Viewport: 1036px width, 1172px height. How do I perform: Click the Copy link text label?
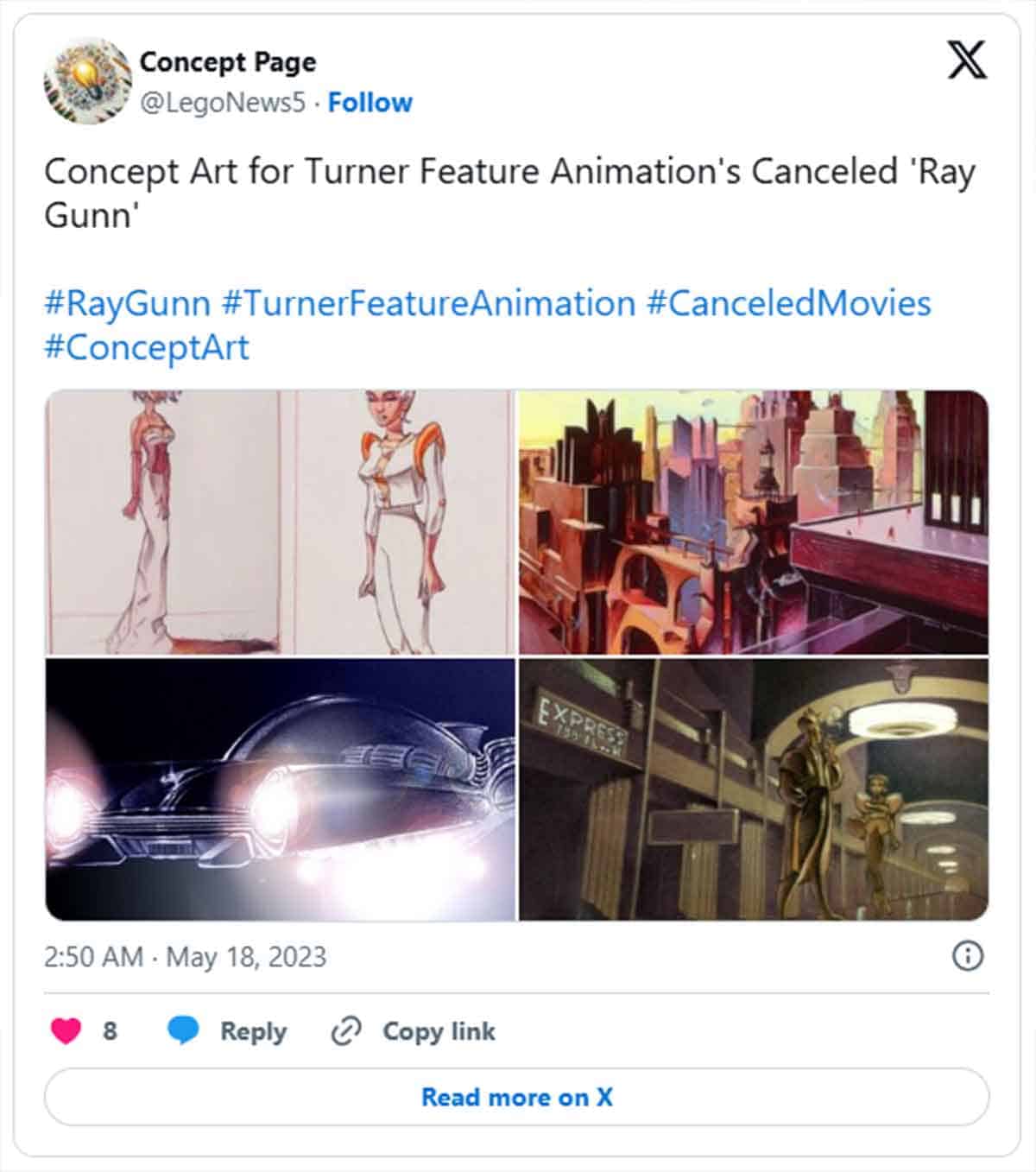[439, 1031]
